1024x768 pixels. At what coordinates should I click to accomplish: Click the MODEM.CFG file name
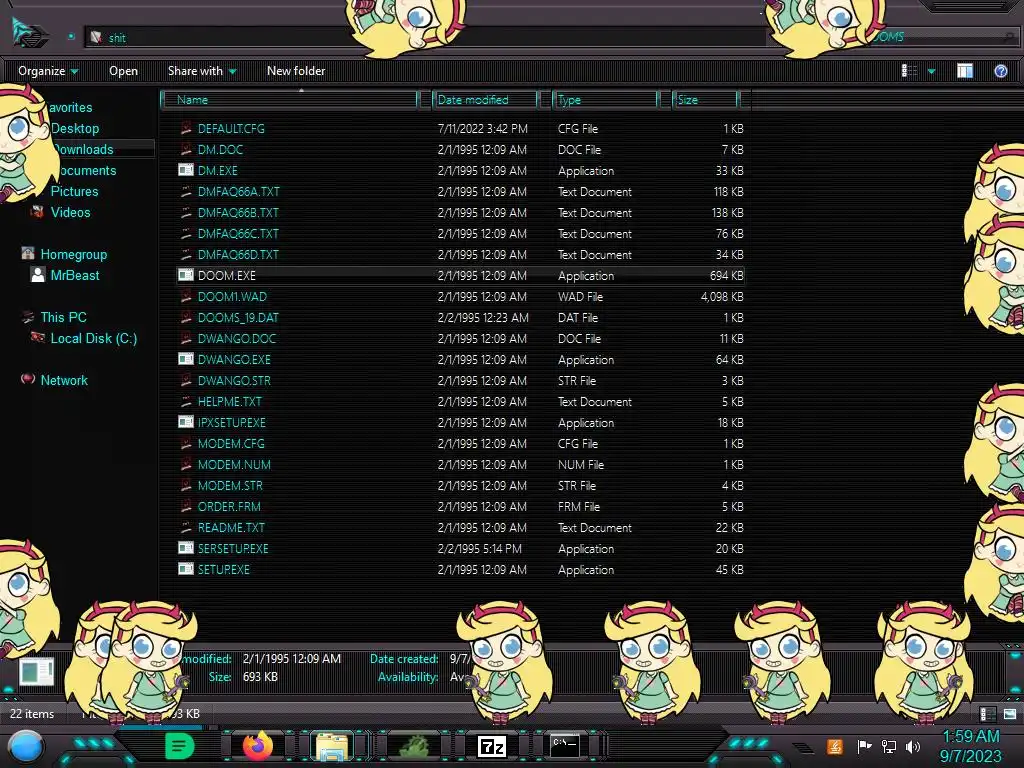click(231, 443)
